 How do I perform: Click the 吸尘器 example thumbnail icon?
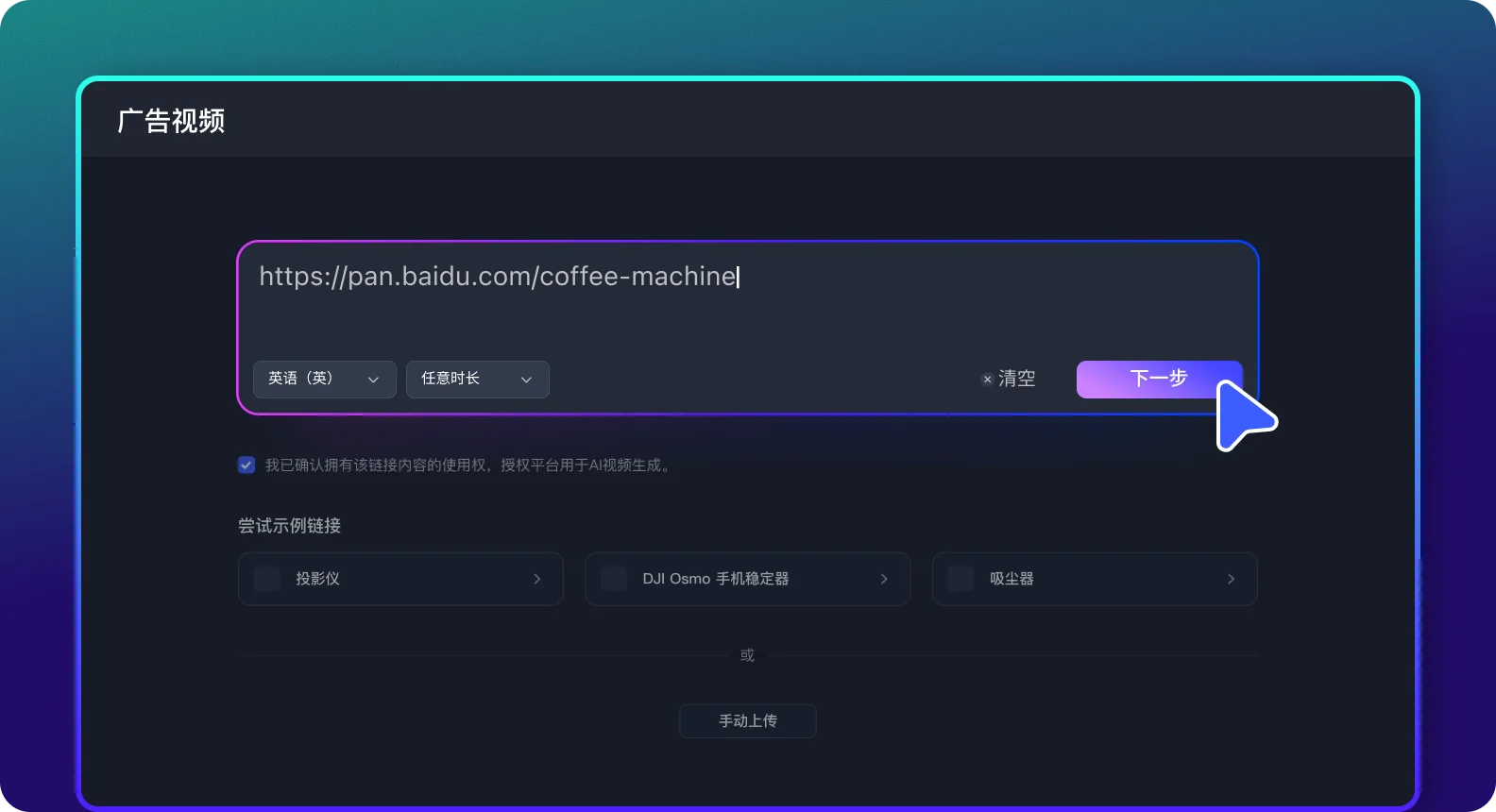[x=960, y=579]
